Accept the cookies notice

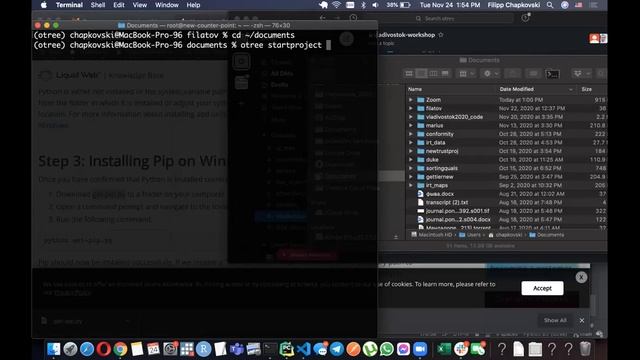click(542, 288)
